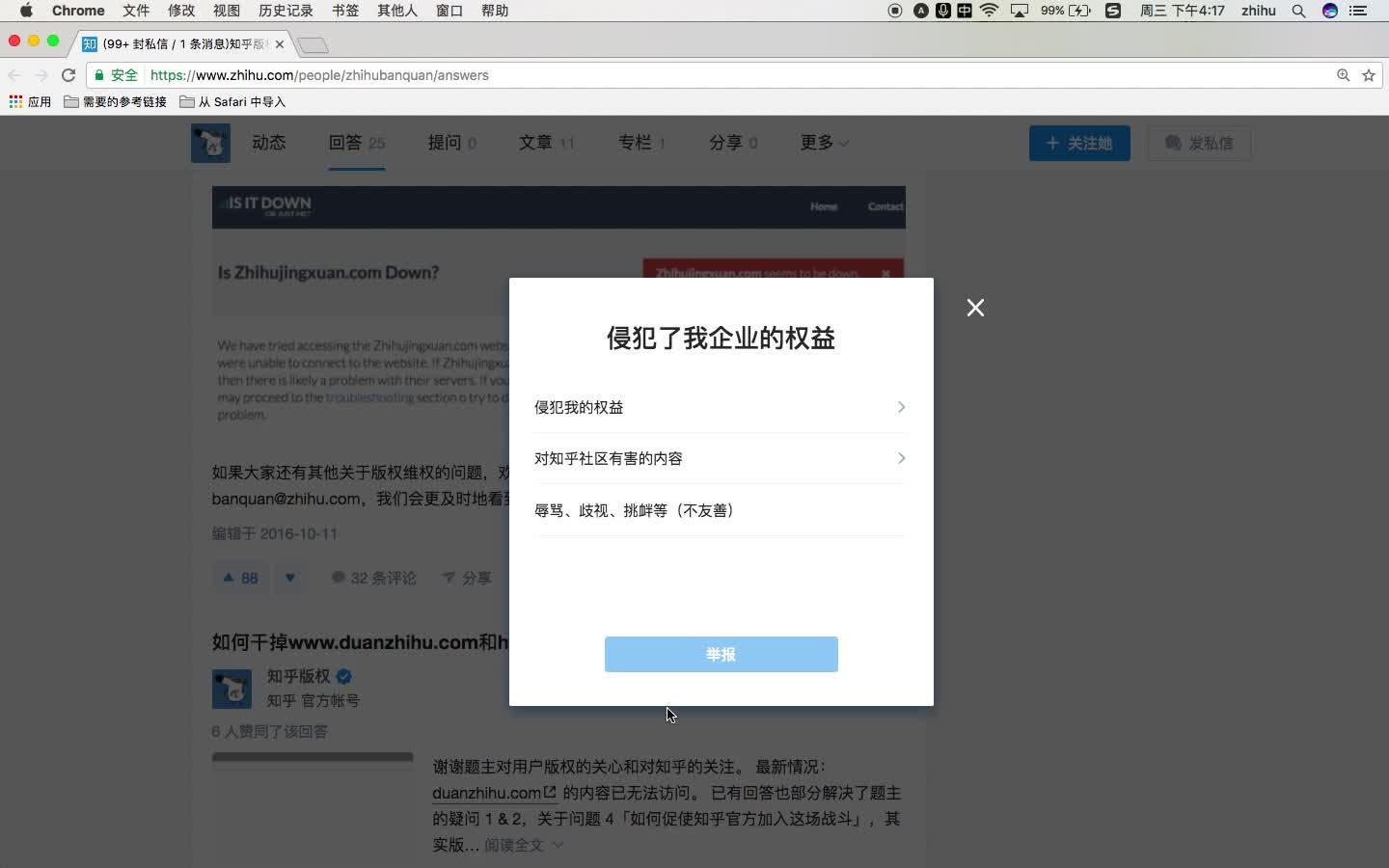Image resolution: width=1389 pixels, height=868 pixels.
Task: Click the Sogou input S icon
Action: pos(1113,11)
